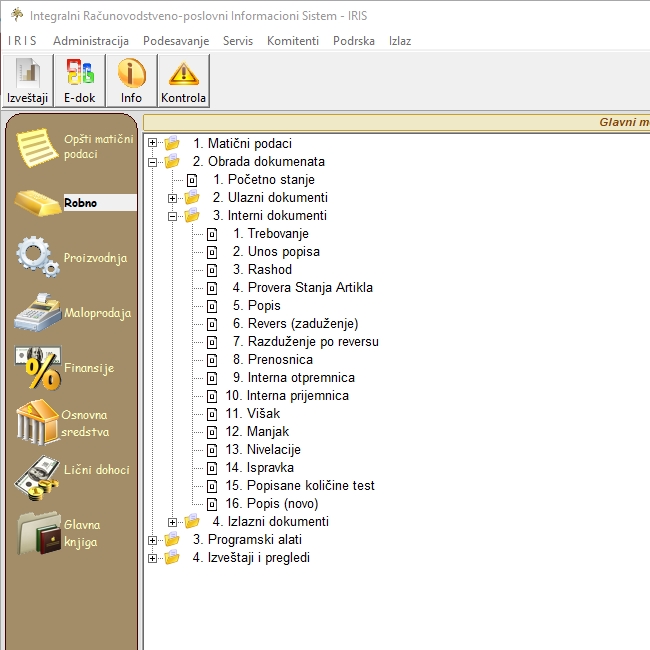This screenshot has width=650, height=650.
Task: Click the document icon beside Prenosnica
Action: tap(212, 360)
